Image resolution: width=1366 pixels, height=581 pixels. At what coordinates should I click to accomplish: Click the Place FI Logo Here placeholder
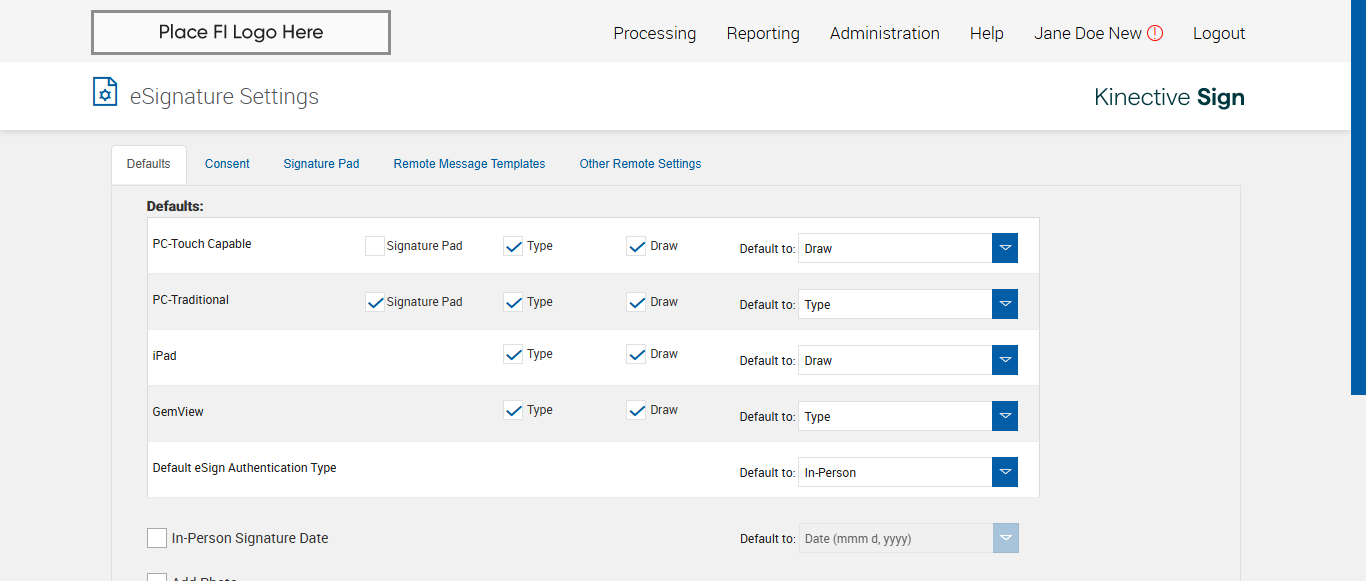click(x=241, y=33)
